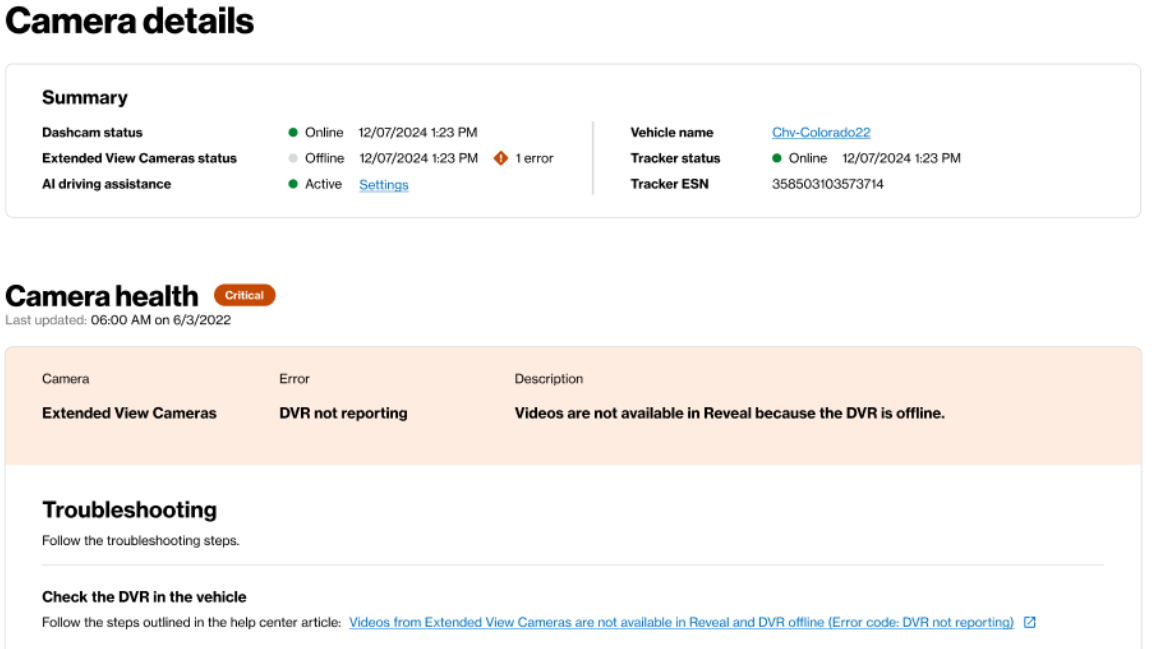Open AI driving assistance Settings link
The width and height of the screenshot is (1156, 649).
pyautogui.click(x=383, y=185)
